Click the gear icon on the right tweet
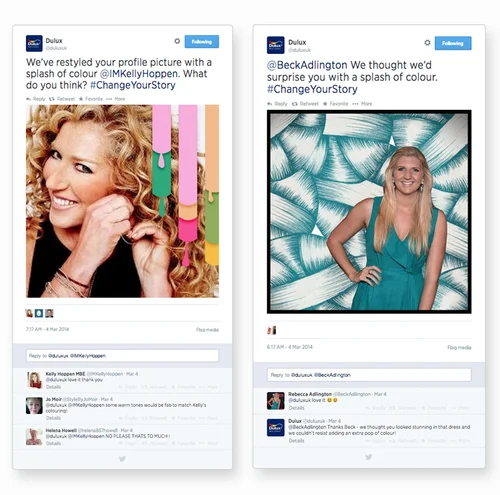Viewport: 500px width, 495px height. point(427,43)
